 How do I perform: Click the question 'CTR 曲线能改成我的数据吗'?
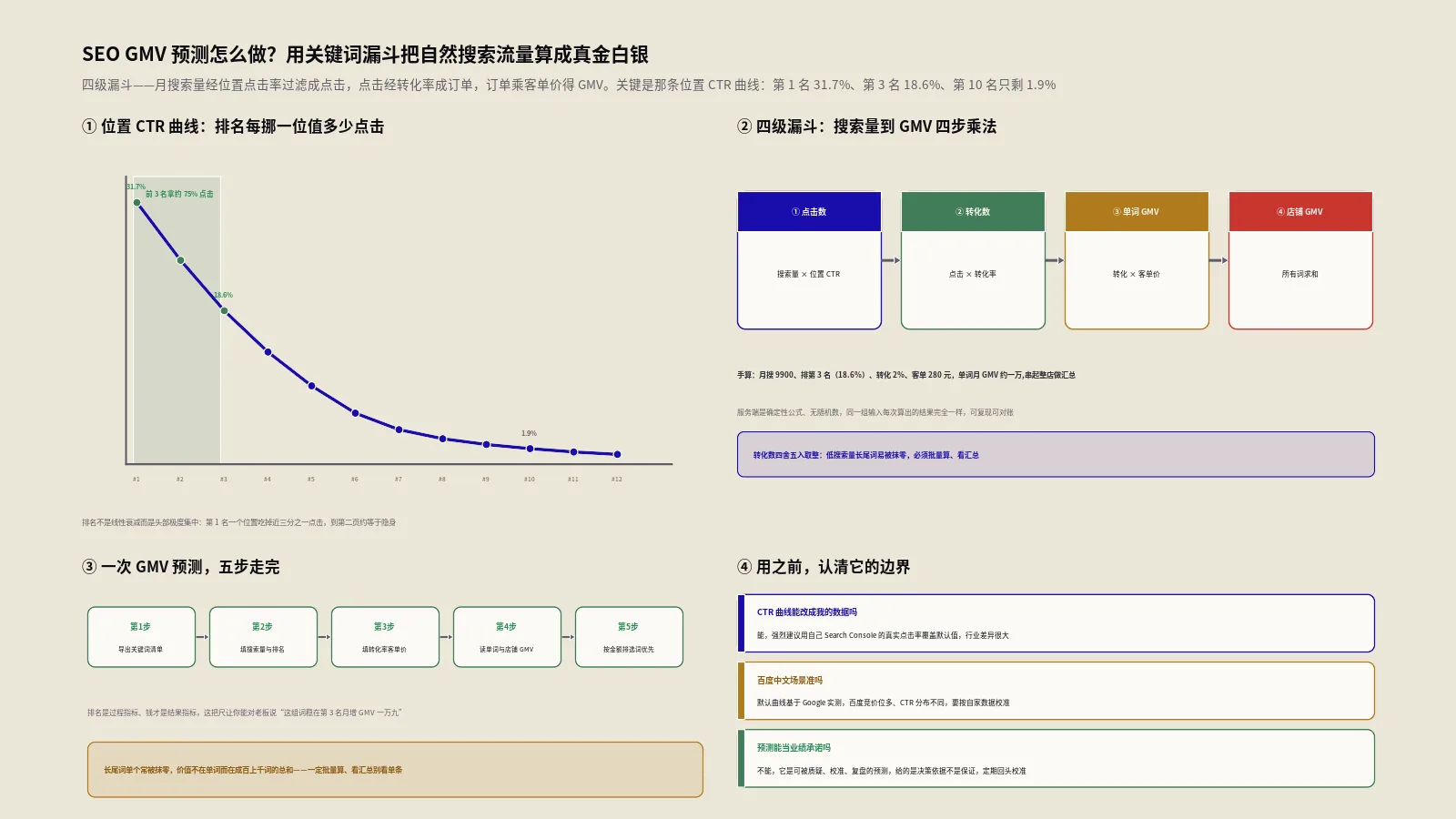(807, 612)
